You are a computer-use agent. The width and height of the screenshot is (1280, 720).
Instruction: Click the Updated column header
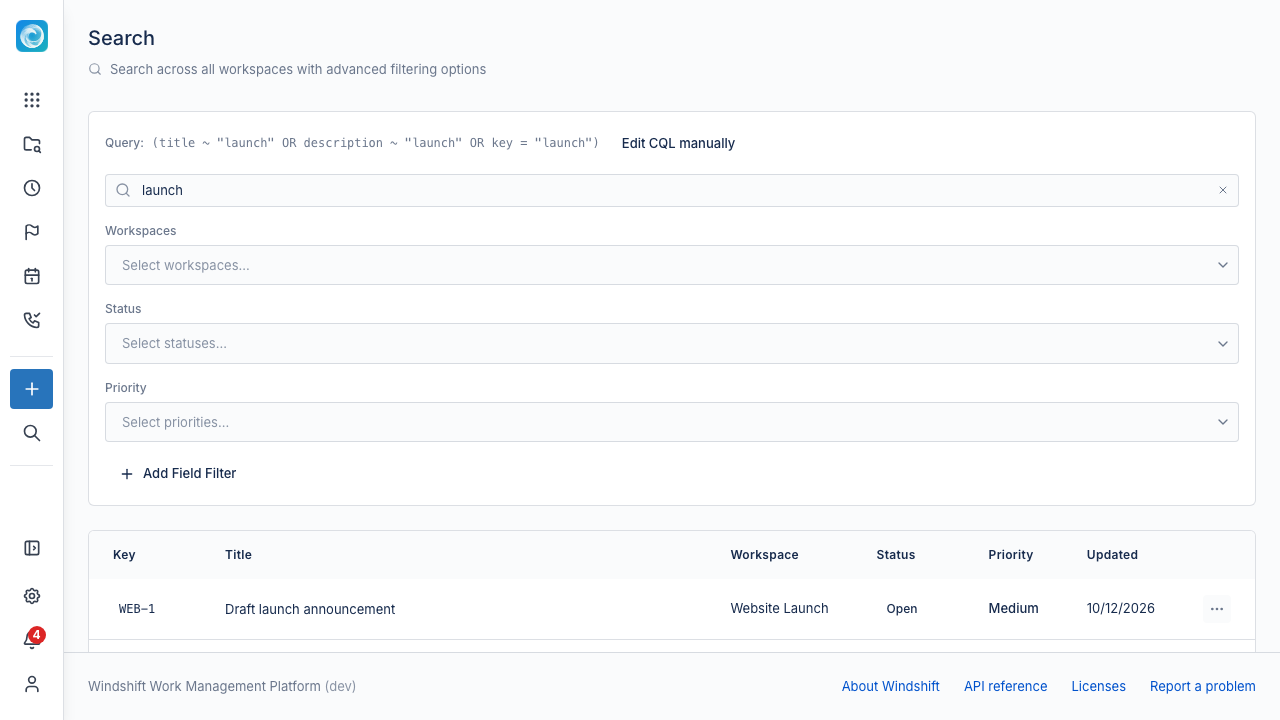tap(1112, 555)
